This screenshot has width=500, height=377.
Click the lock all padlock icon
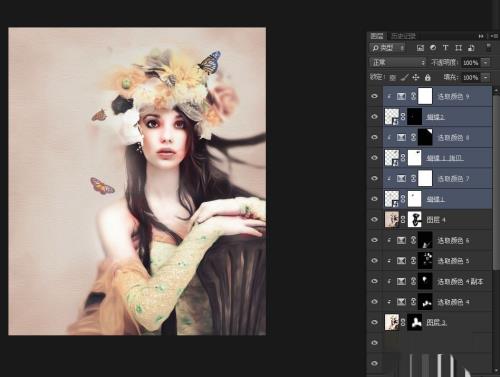click(x=428, y=78)
